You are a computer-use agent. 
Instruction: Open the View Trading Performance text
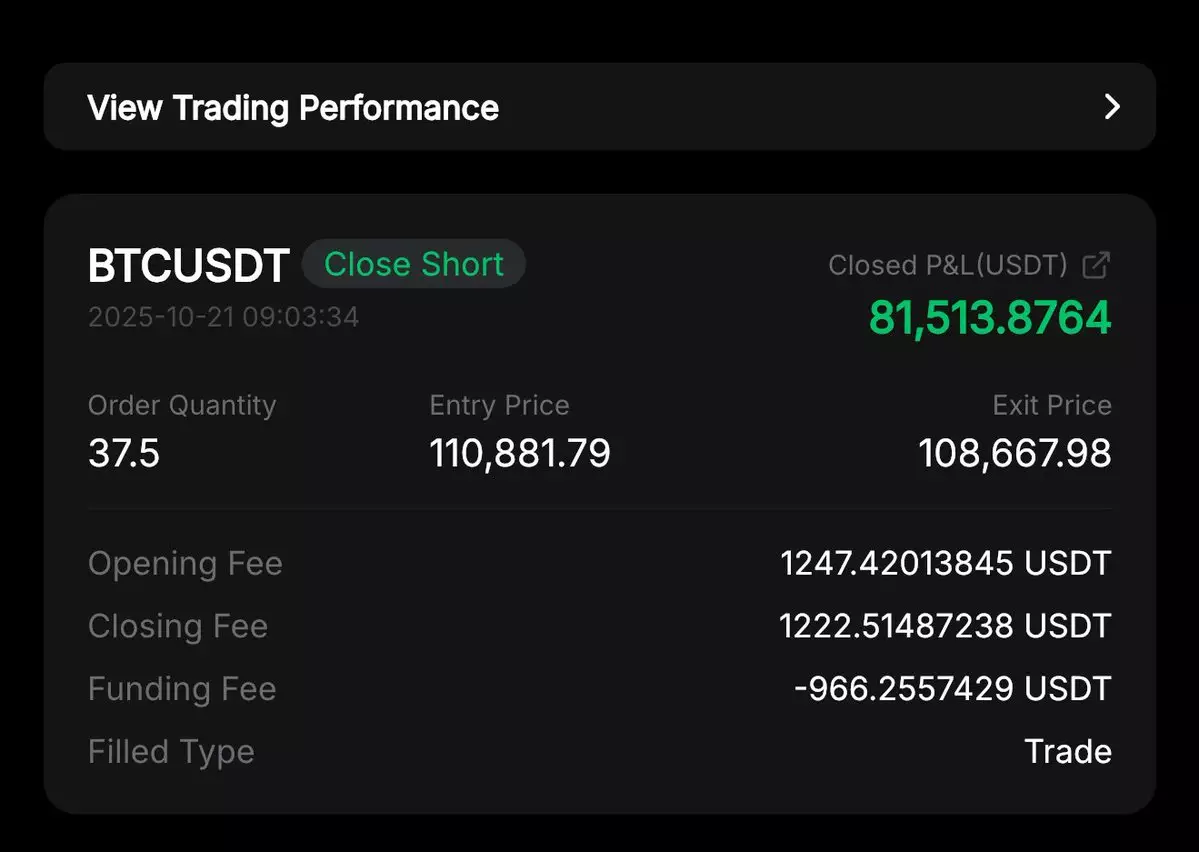tap(293, 107)
